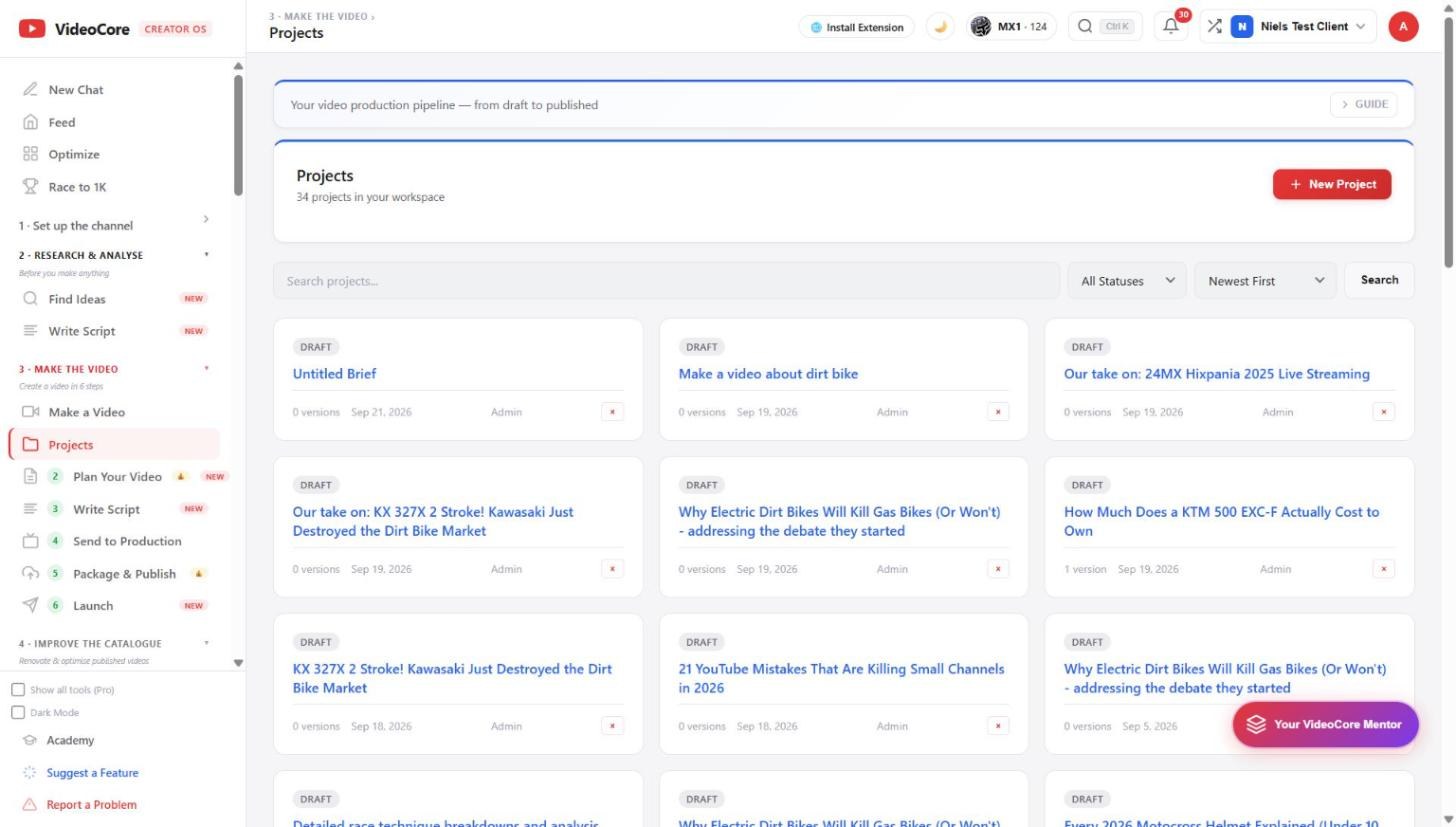
Task: Open 21 YouTube Mistakes project link
Action: [x=841, y=678]
